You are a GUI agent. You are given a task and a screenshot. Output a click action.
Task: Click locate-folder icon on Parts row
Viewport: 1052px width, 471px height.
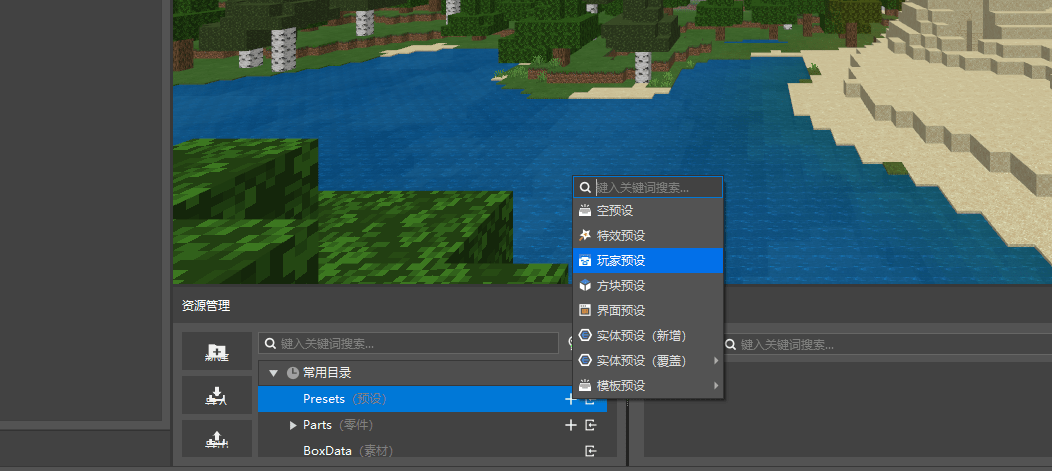[x=590, y=425]
